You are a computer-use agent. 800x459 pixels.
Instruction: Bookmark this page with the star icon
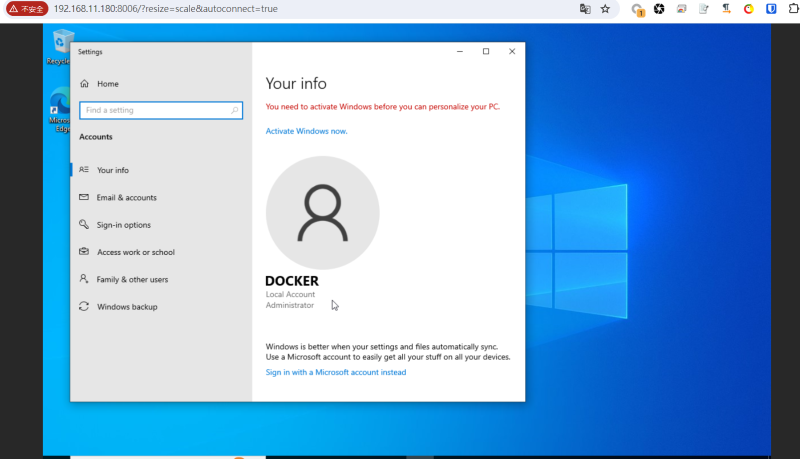pyautogui.click(x=605, y=9)
